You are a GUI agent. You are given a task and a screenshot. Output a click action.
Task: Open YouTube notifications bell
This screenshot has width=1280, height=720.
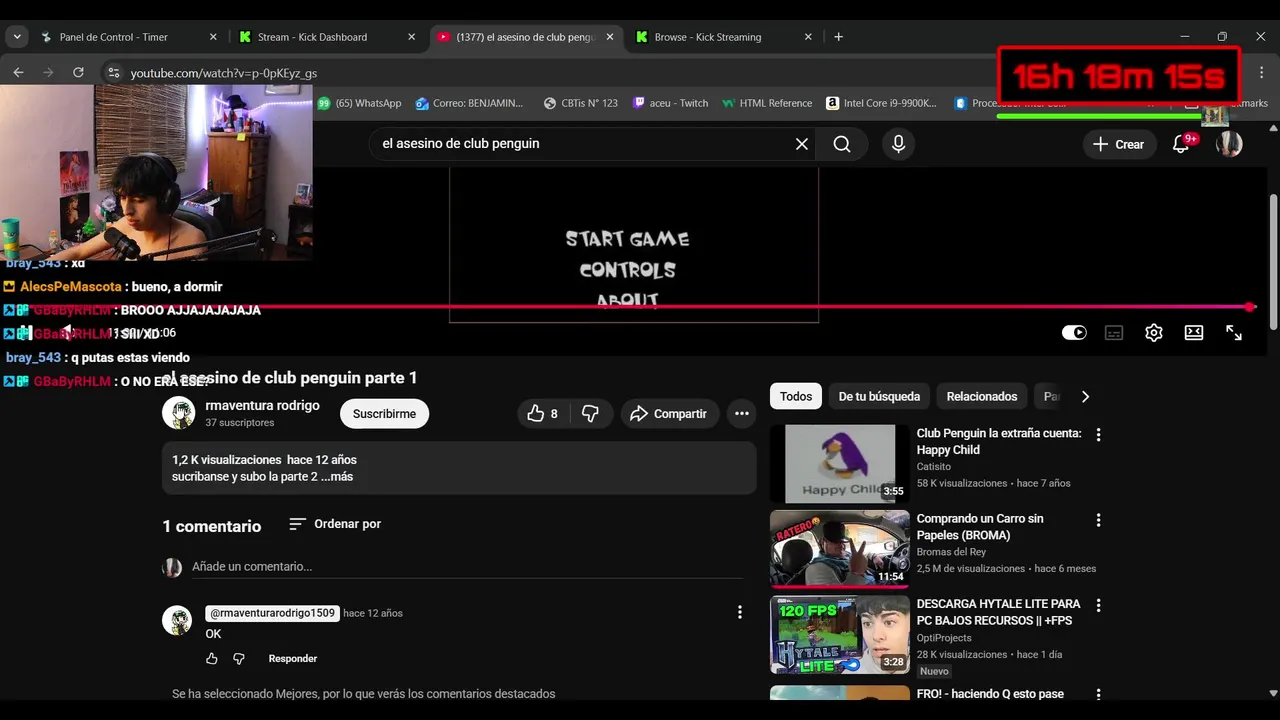click(1182, 144)
